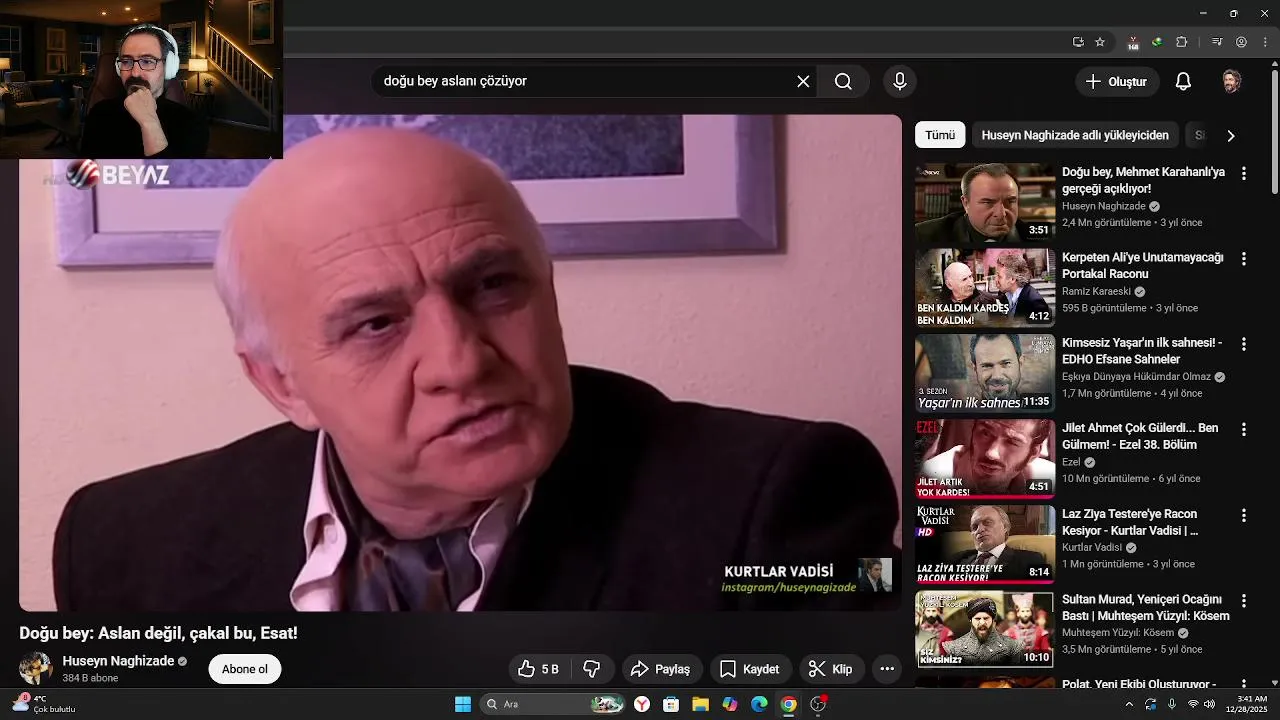The width and height of the screenshot is (1280, 720).
Task: Open the red extension with badge count
Action: click(x=1133, y=43)
